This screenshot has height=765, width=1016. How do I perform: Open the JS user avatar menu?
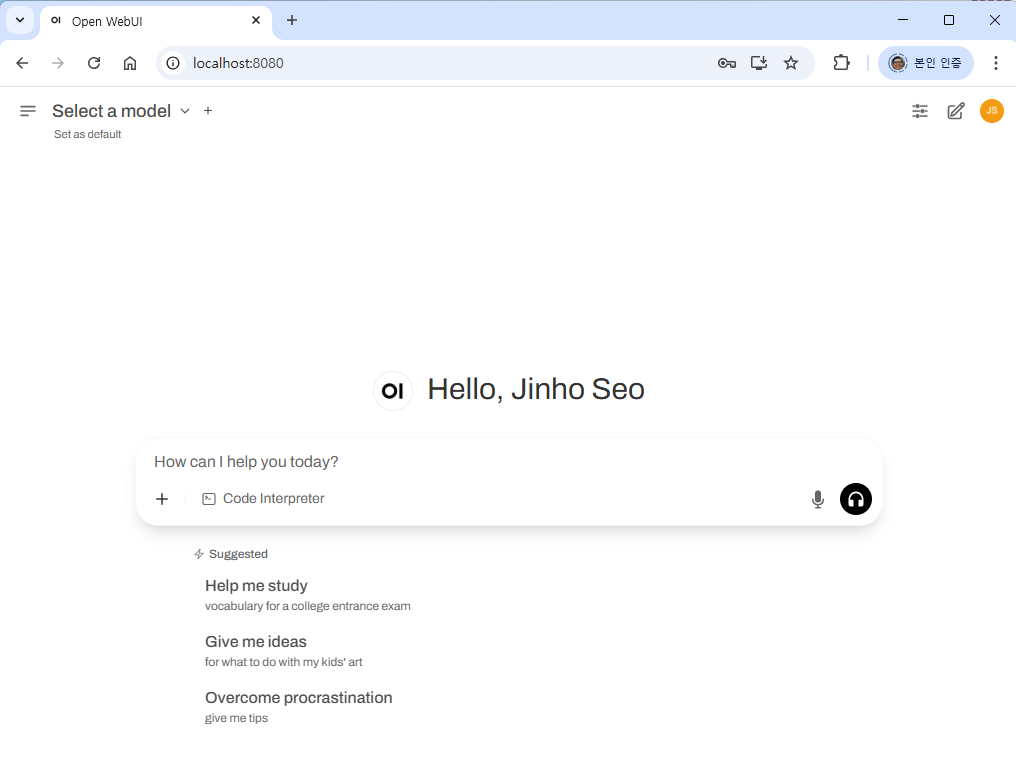pos(991,111)
